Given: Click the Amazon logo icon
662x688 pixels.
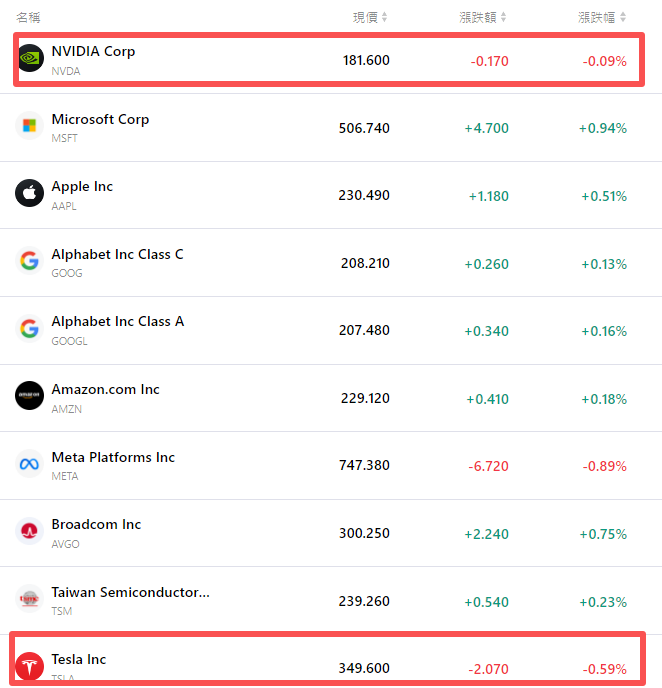Looking at the screenshot, I should click(x=30, y=396).
